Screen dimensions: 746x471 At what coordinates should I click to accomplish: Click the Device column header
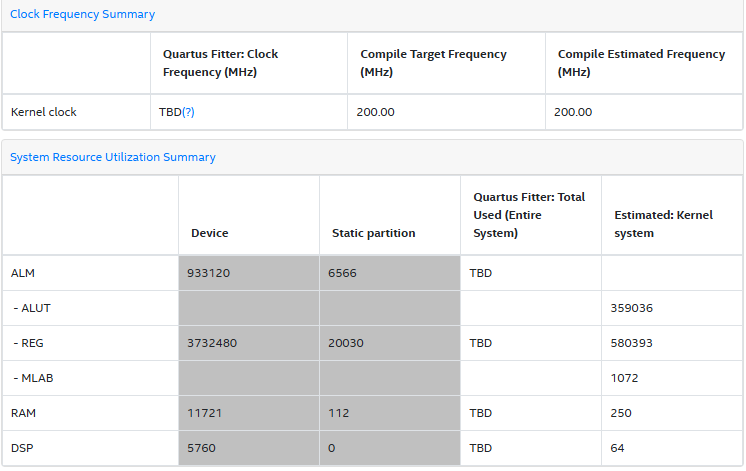click(x=210, y=233)
